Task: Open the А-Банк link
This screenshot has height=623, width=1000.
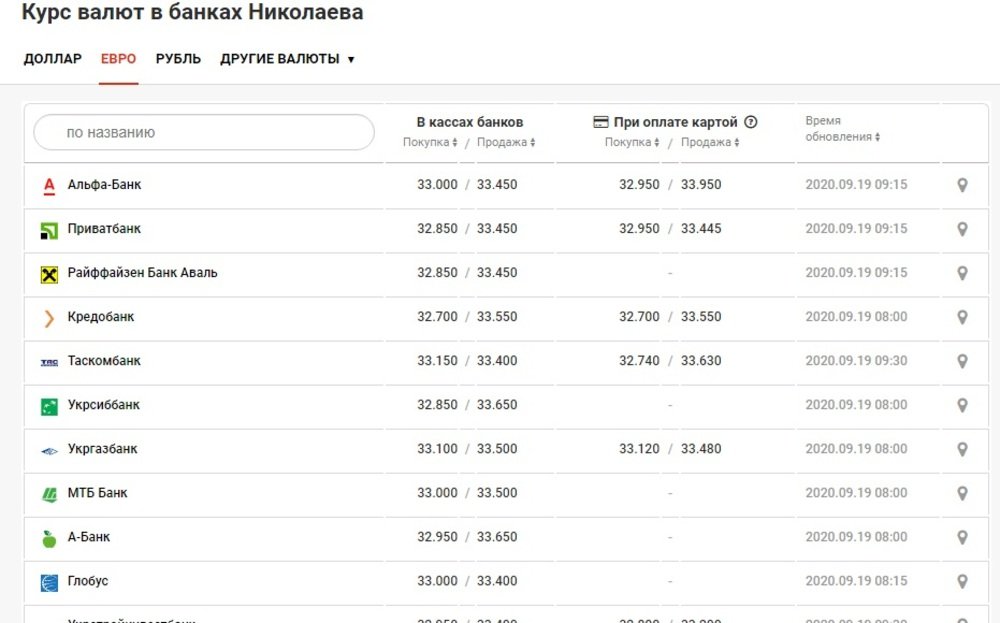Action: pos(89,536)
